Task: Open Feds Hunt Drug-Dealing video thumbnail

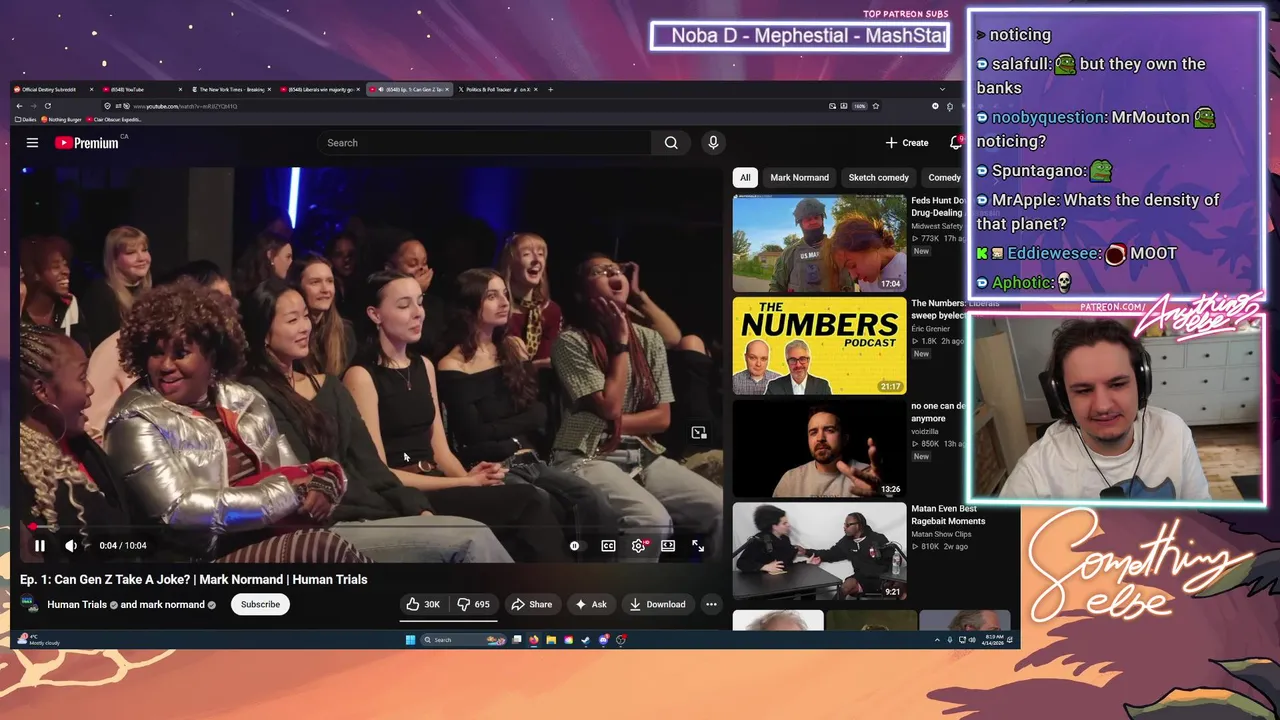Action: point(819,243)
